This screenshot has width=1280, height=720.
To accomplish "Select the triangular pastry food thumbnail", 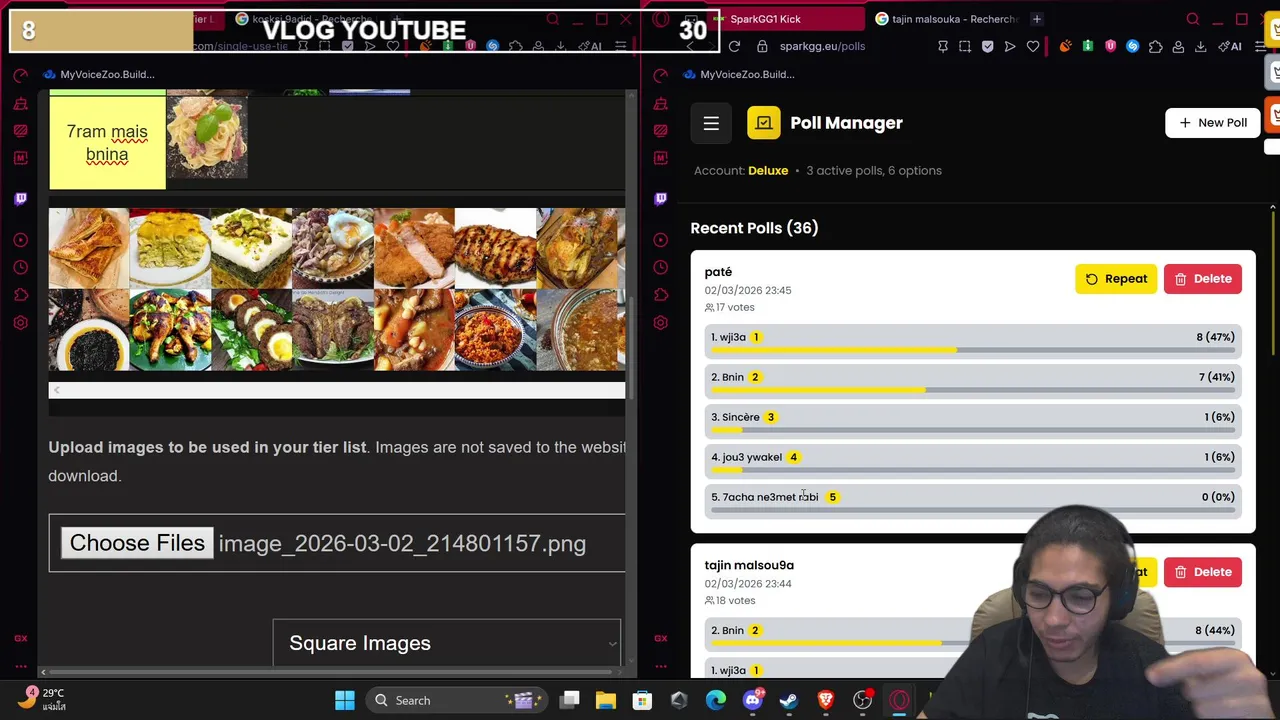I will point(89,248).
